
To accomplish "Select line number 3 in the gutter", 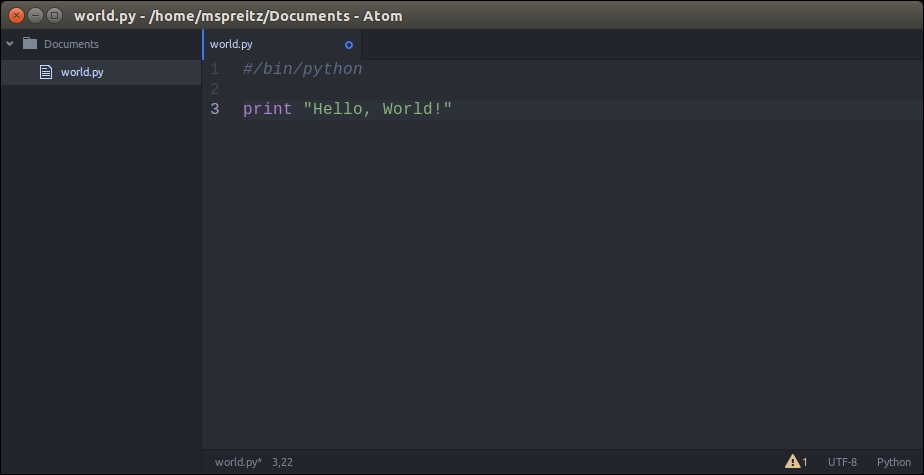I will (x=215, y=109).
